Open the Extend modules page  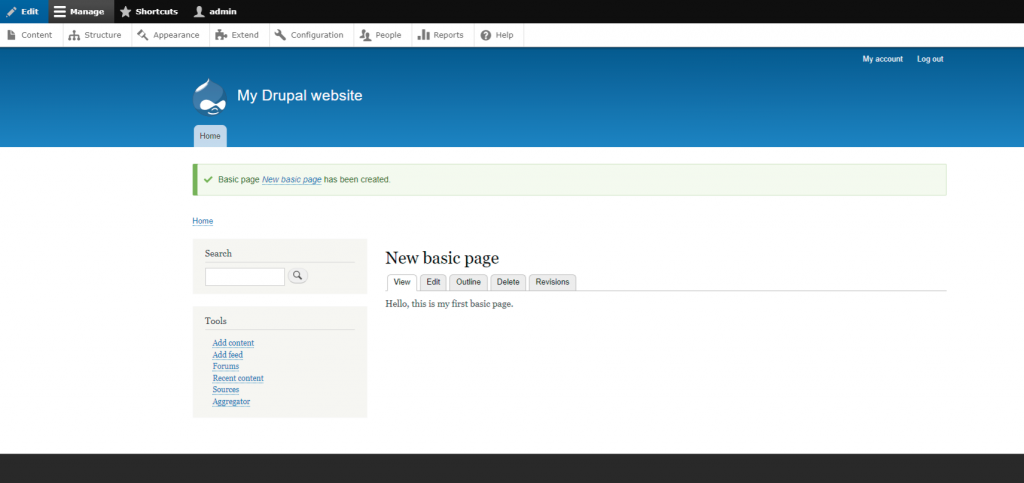[237, 35]
